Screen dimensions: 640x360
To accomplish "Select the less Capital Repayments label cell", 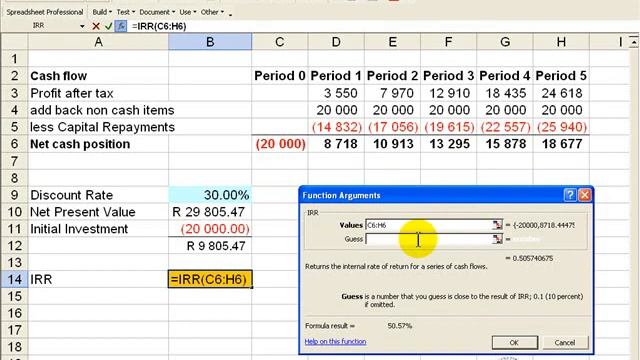I will click(98, 127).
